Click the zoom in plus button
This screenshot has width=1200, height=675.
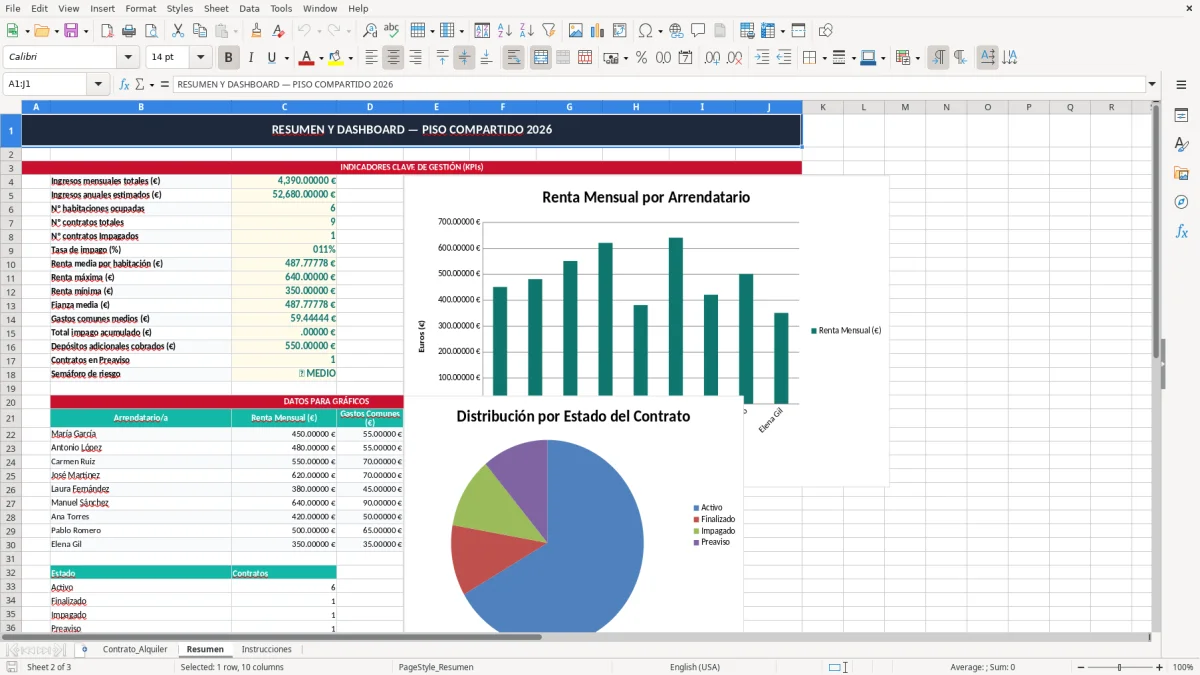click(1160, 667)
